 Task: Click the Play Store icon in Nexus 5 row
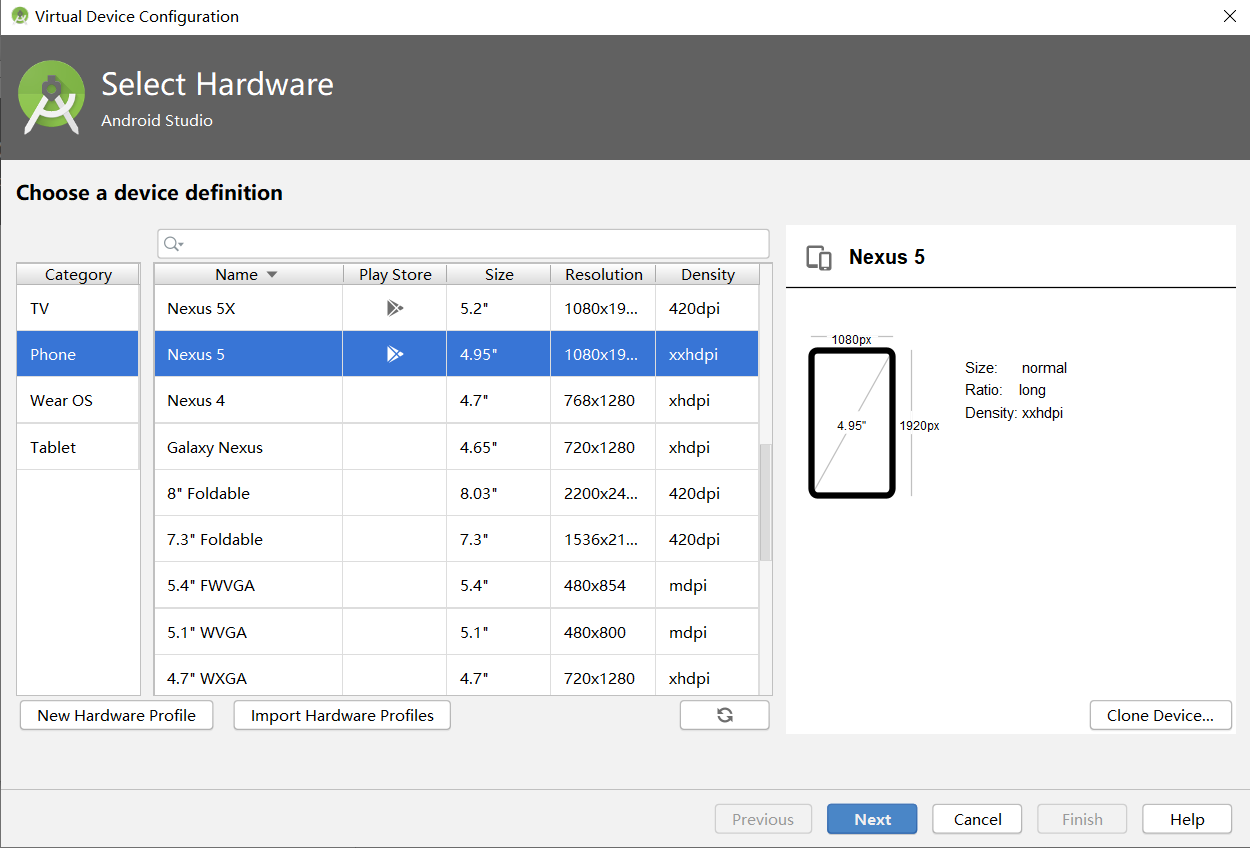[395, 354]
